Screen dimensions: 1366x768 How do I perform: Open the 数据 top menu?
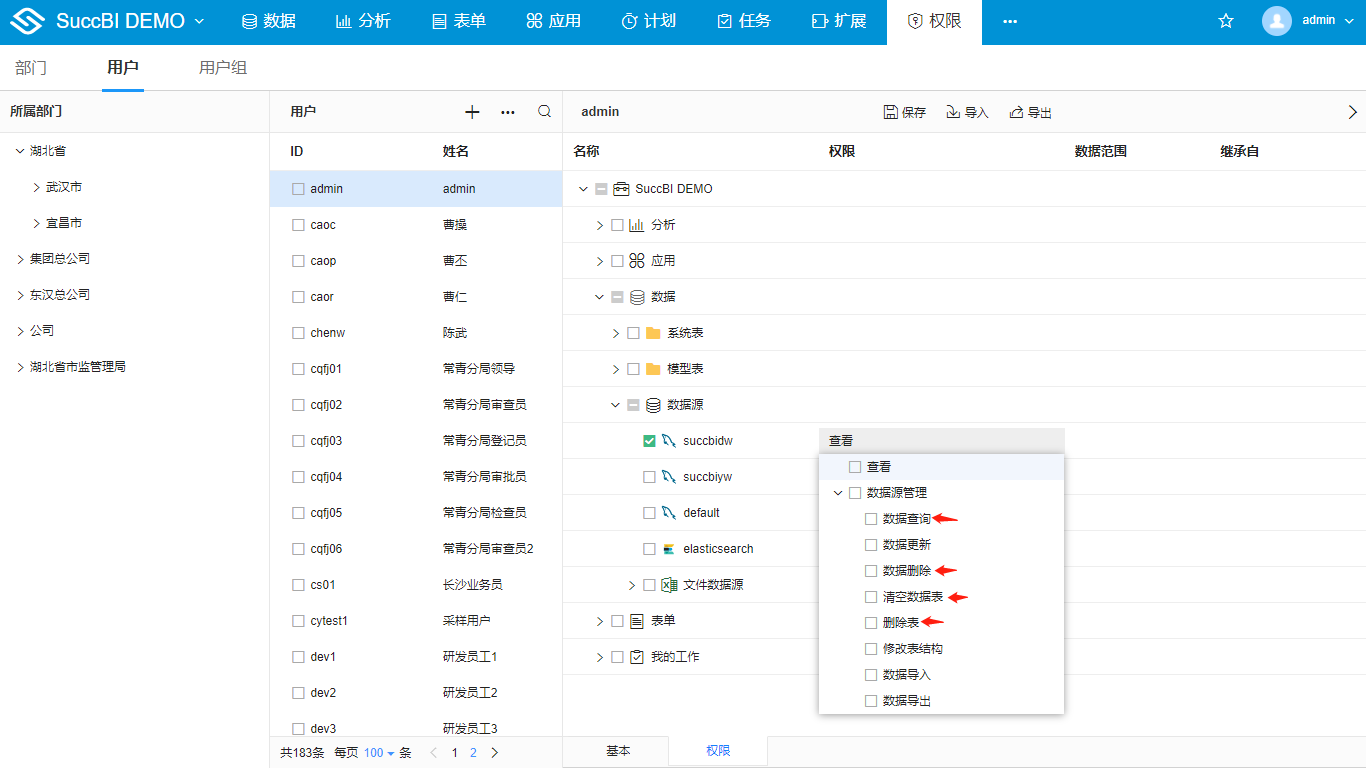pos(268,21)
